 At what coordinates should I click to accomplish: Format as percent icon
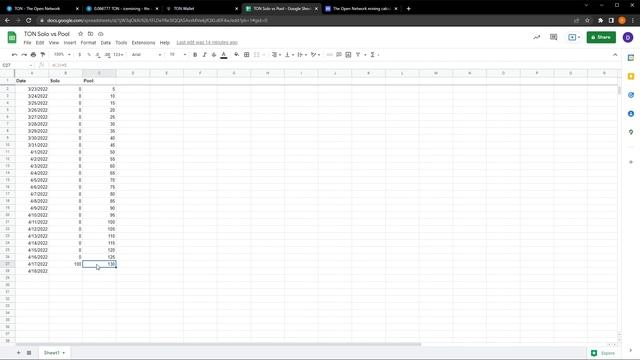click(x=89, y=55)
